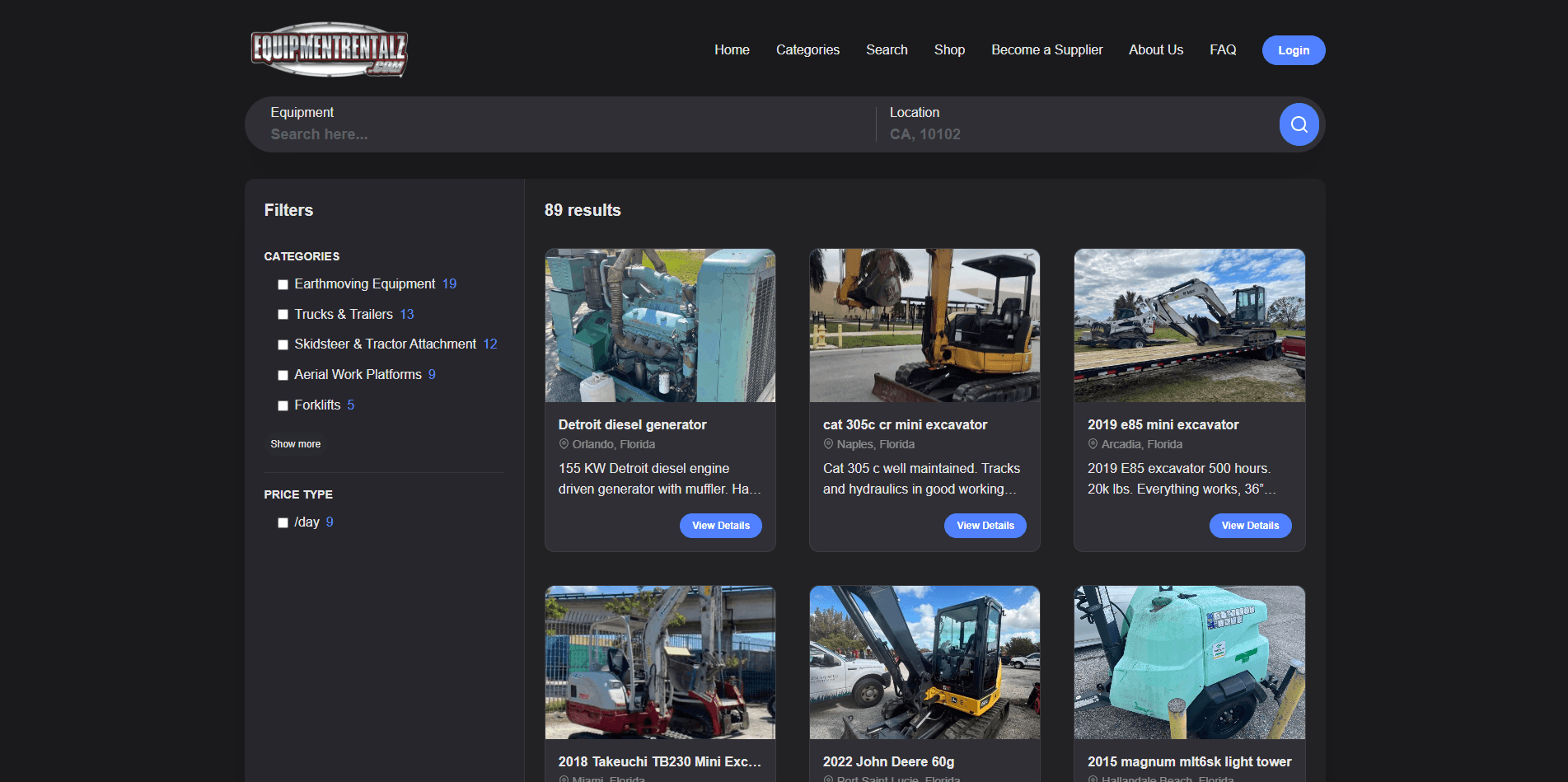Viewport: 1568px width, 782px height.
Task: Click the blue search magnifier button
Action: click(x=1299, y=124)
